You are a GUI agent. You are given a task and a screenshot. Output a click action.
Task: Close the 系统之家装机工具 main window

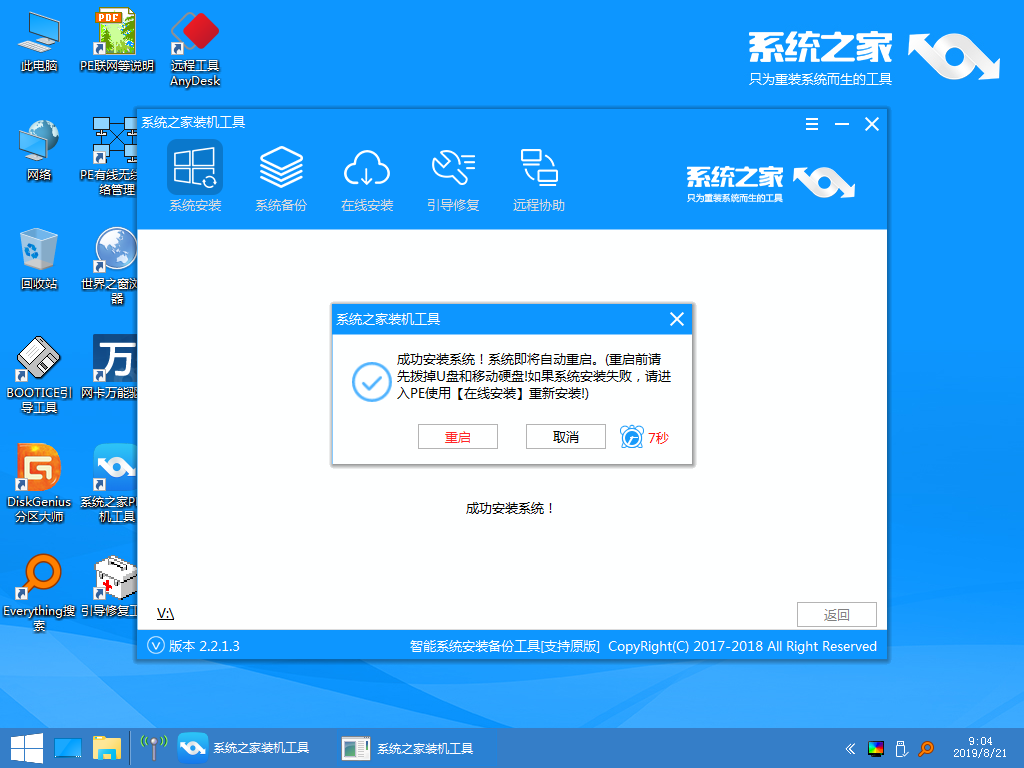tap(872, 124)
